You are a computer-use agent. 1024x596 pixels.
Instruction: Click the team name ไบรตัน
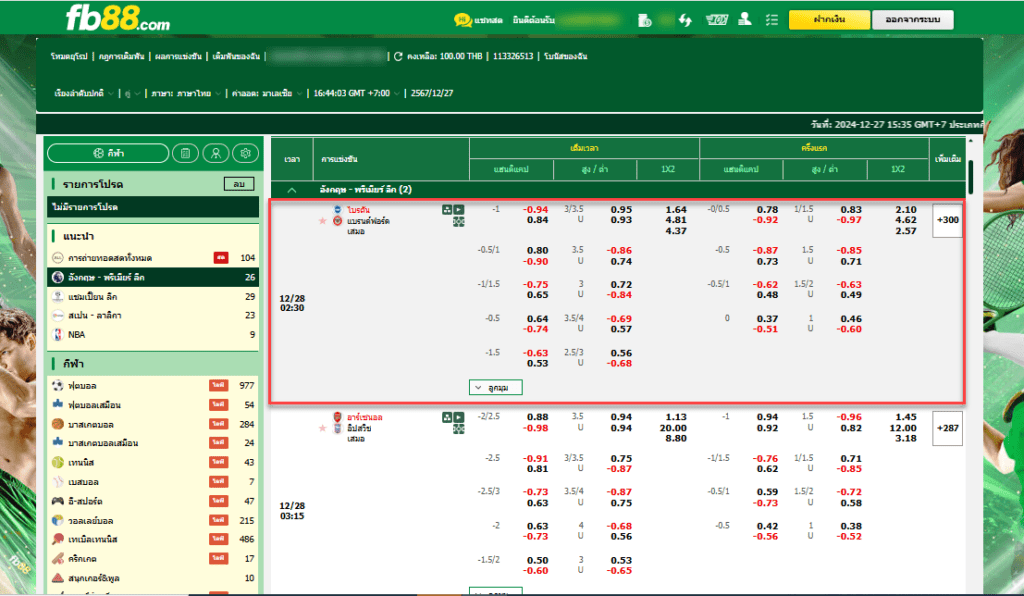pyautogui.click(x=359, y=210)
